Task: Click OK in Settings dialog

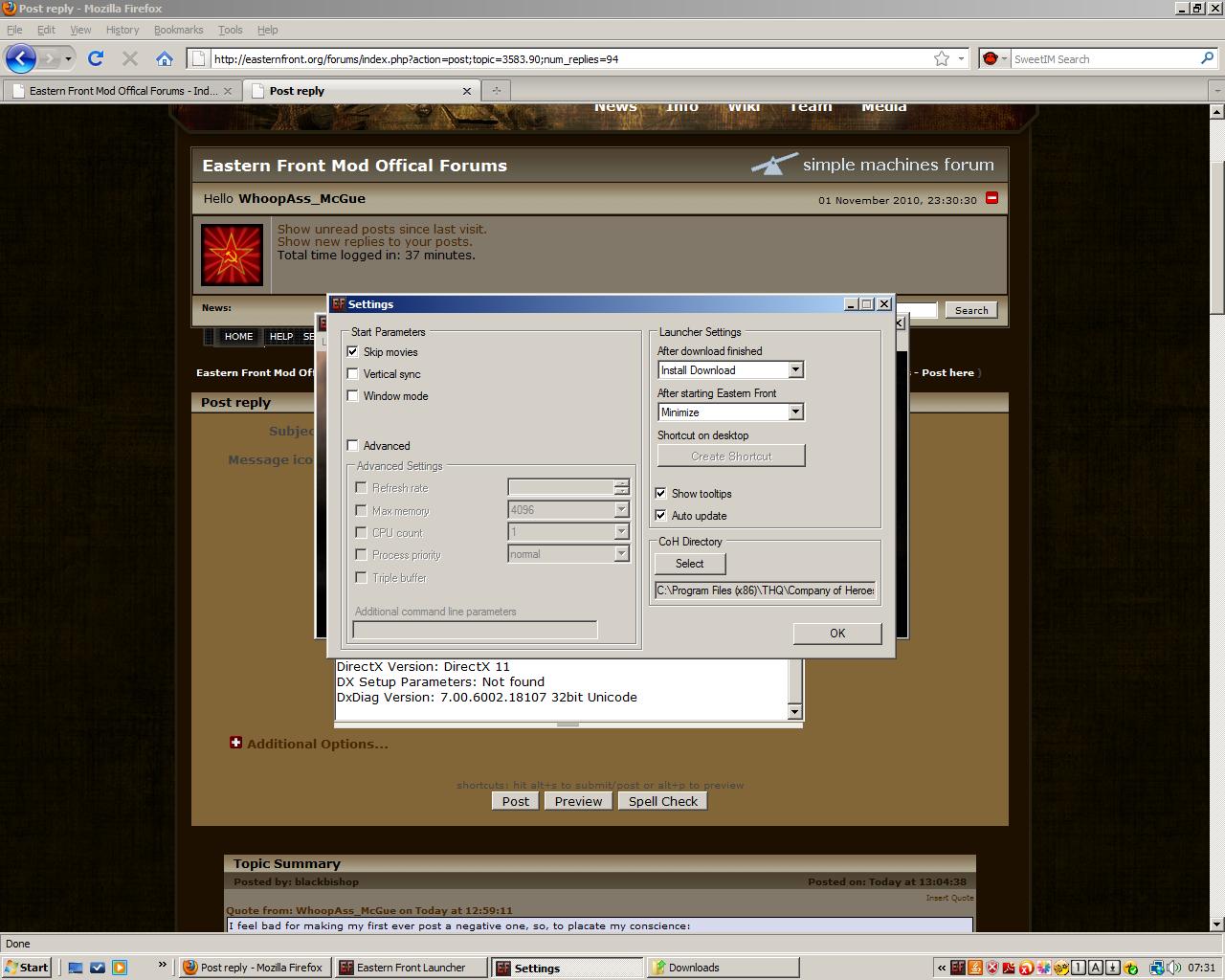Action: pyautogui.click(x=837, y=633)
